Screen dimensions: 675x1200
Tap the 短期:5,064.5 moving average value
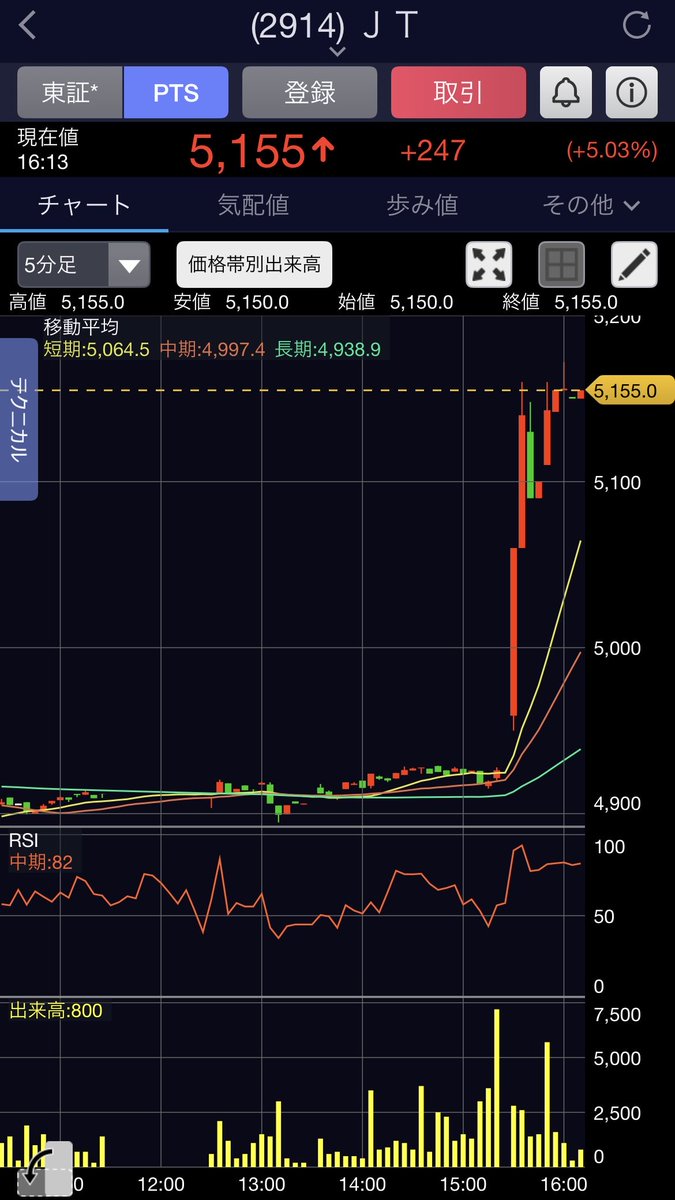(96, 349)
